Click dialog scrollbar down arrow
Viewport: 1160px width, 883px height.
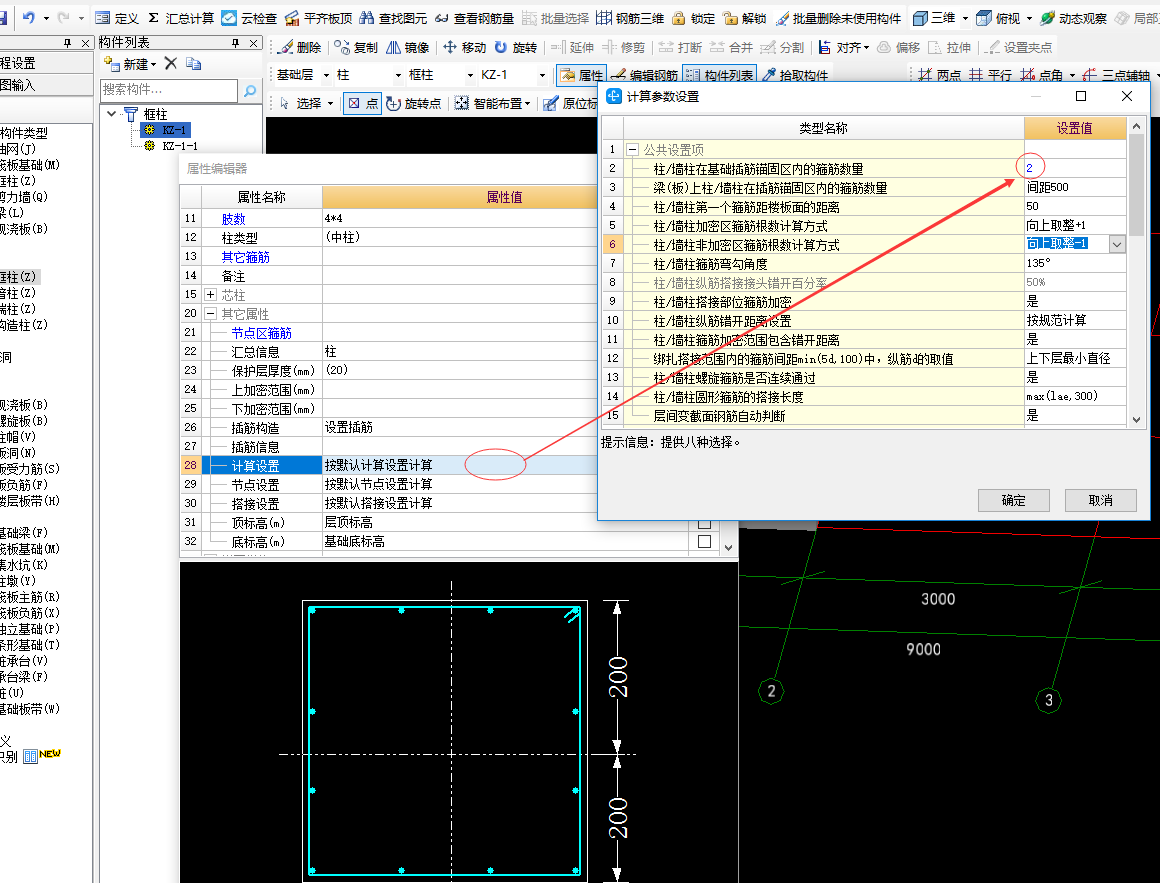point(1136,419)
